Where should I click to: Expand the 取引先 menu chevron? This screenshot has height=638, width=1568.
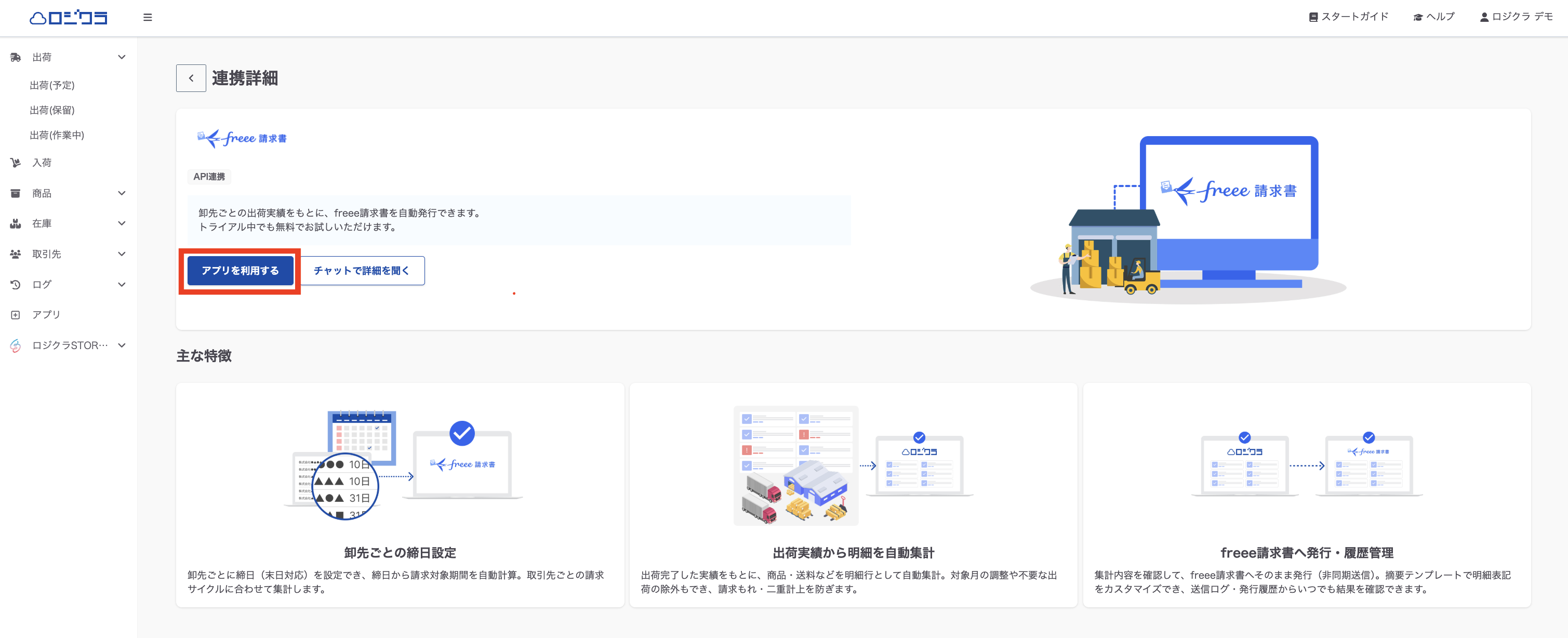pos(122,254)
